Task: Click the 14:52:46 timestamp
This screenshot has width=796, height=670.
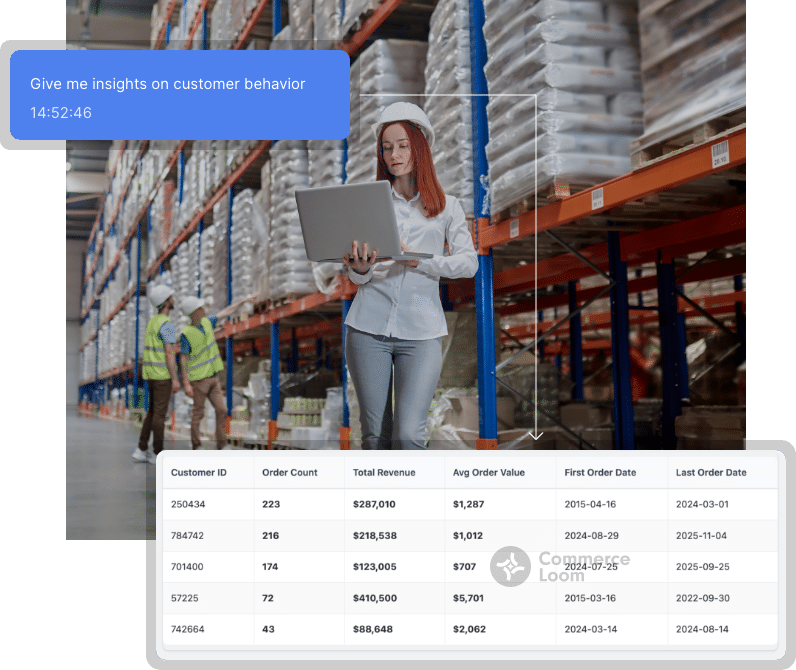Action: 61,113
